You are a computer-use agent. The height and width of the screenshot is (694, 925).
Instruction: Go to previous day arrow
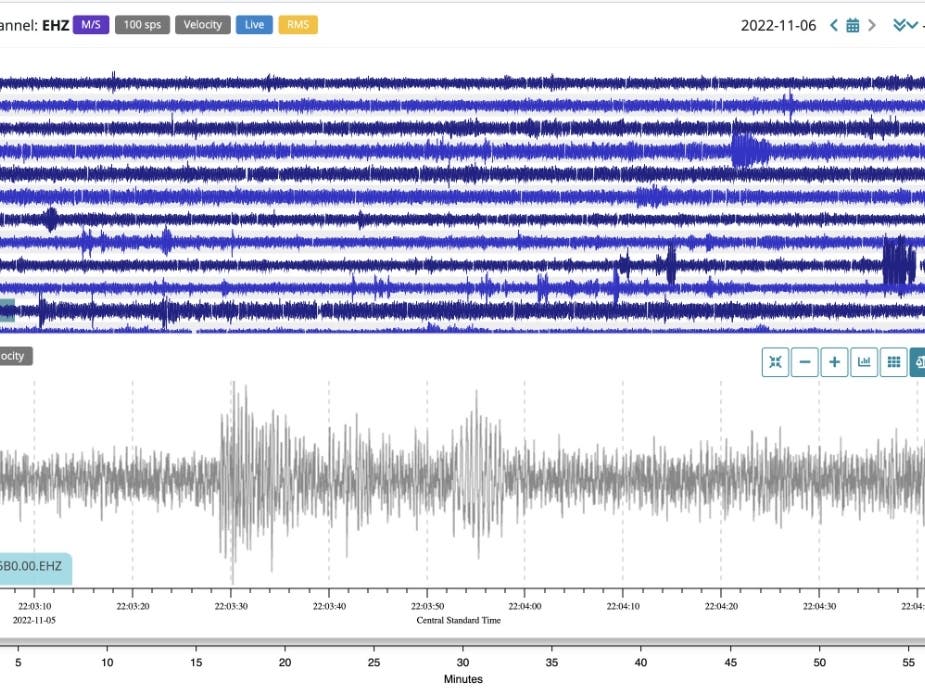tap(834, 25)
